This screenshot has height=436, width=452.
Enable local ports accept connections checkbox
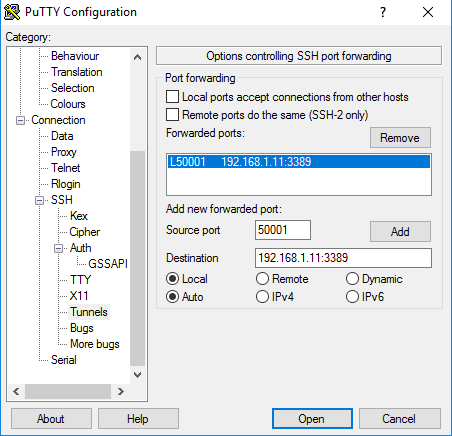point(172,97)
